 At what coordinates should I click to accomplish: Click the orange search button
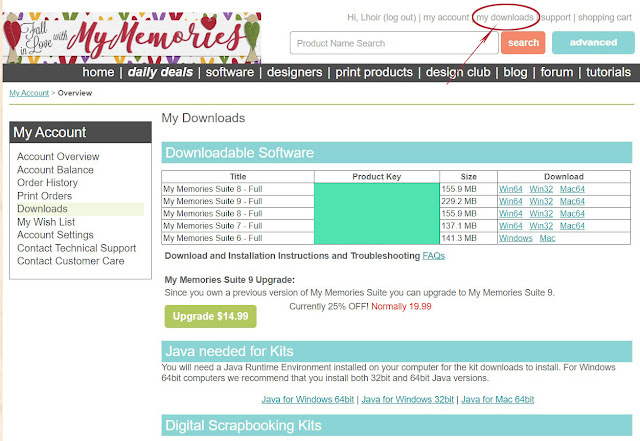(523, 42)
